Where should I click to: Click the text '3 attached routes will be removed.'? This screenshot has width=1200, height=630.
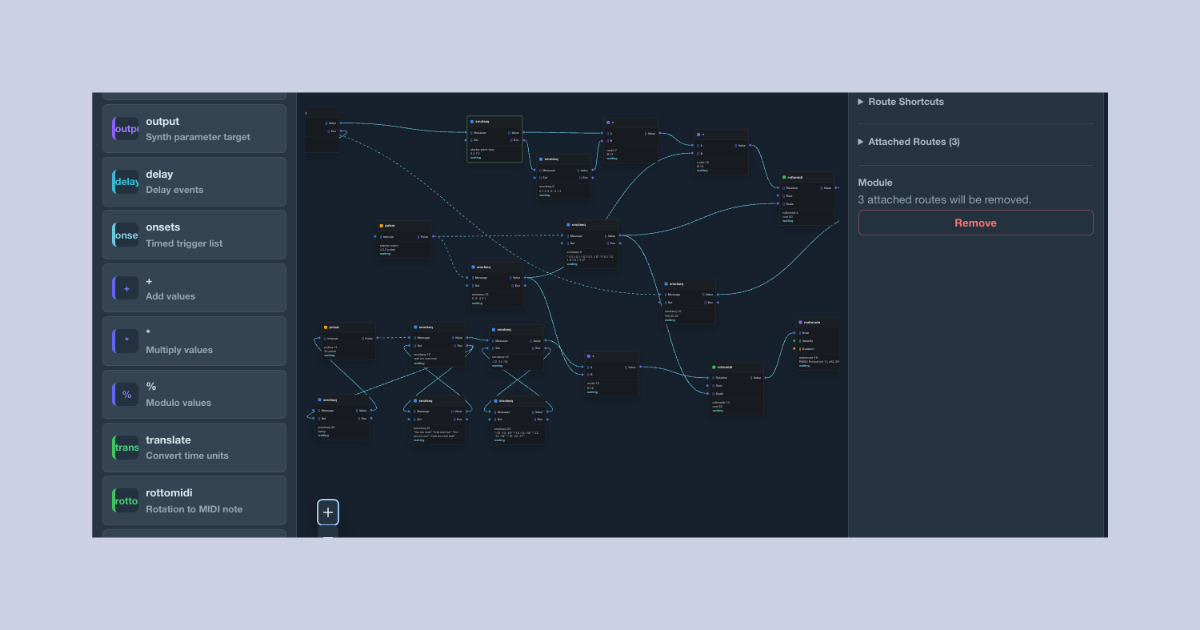pyautogui.click(x=944, y=200)
